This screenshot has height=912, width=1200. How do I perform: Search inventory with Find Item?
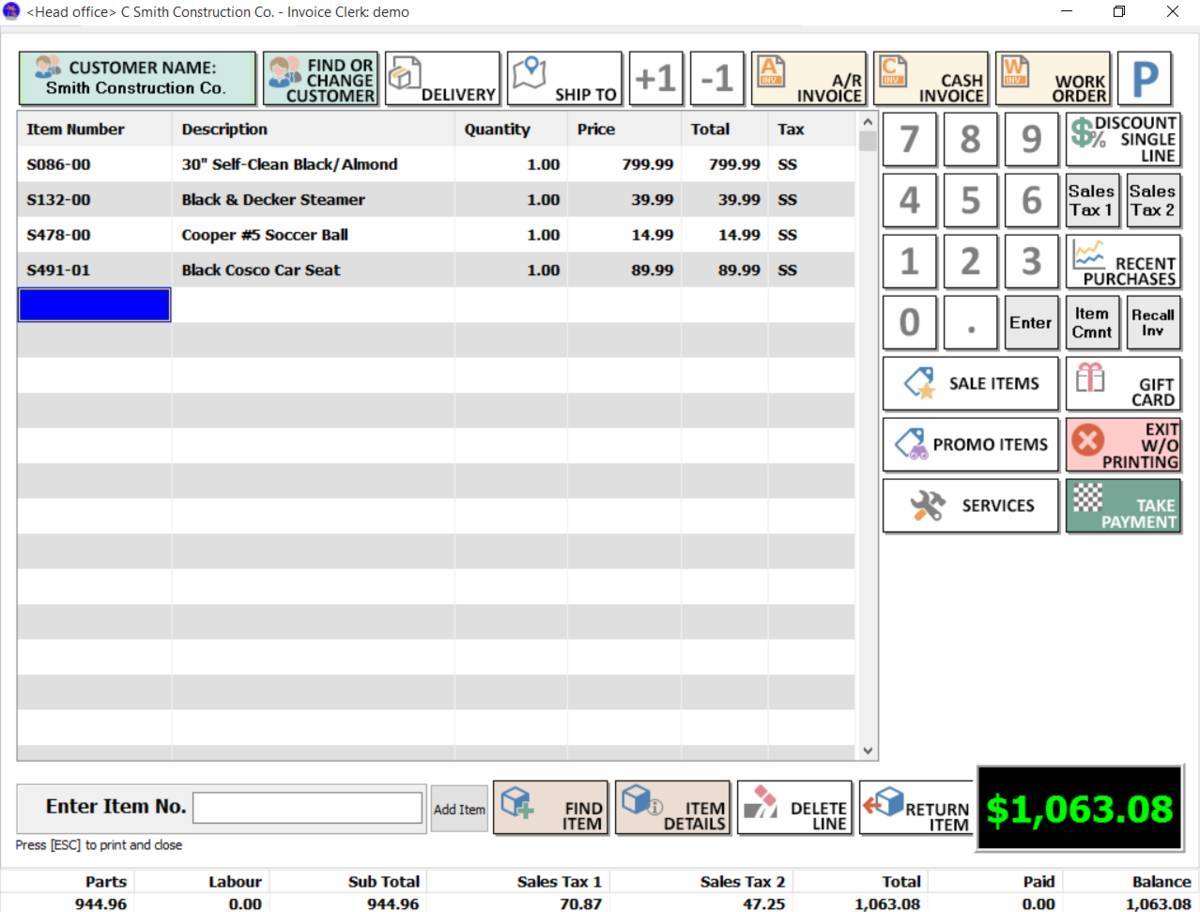[x=551, y=807]
